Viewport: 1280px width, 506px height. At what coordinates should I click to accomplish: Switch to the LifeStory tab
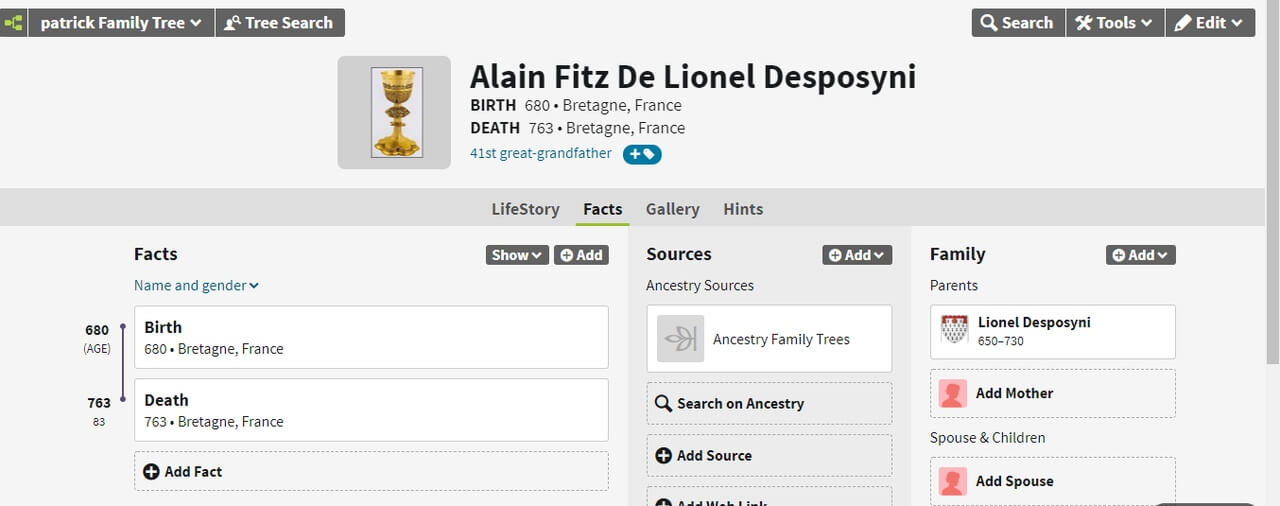tap(525, 209)
